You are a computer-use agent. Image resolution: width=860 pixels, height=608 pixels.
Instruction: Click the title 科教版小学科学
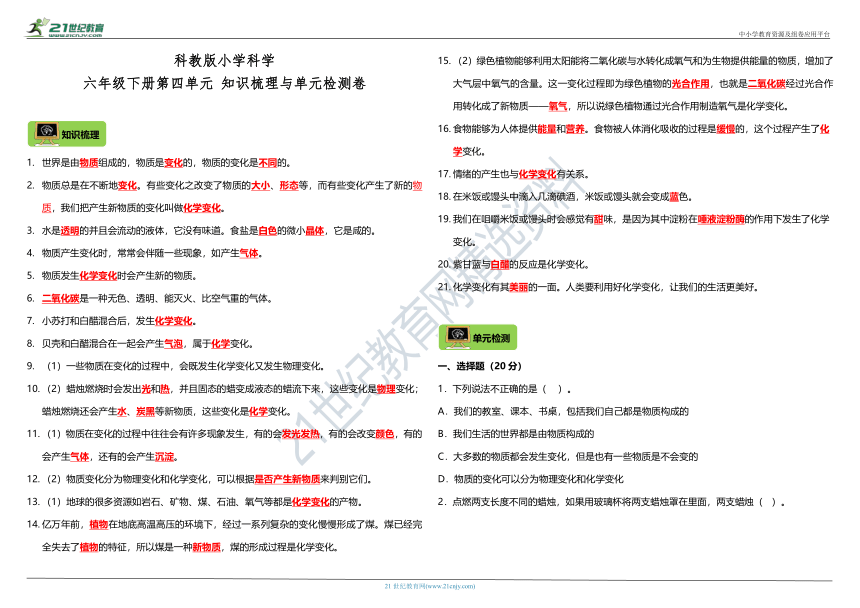224,60
